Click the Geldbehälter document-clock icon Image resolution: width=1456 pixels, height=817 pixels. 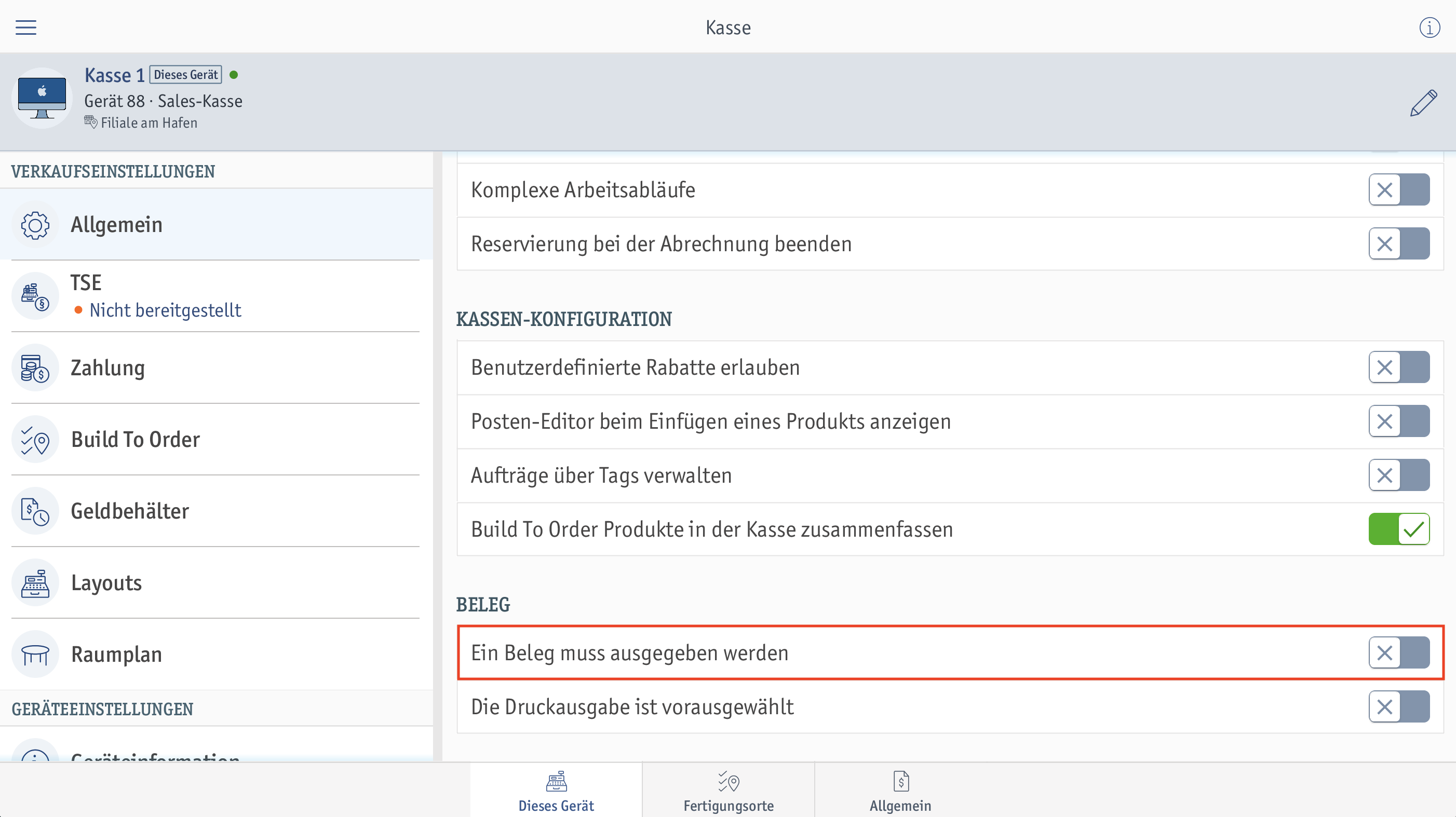pos(35,511)
